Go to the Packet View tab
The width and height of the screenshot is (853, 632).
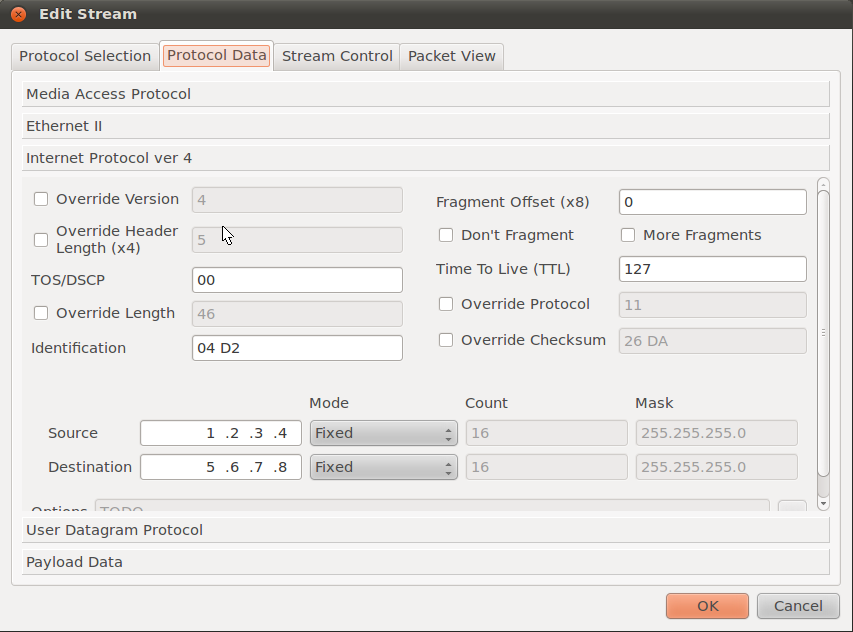452,56
